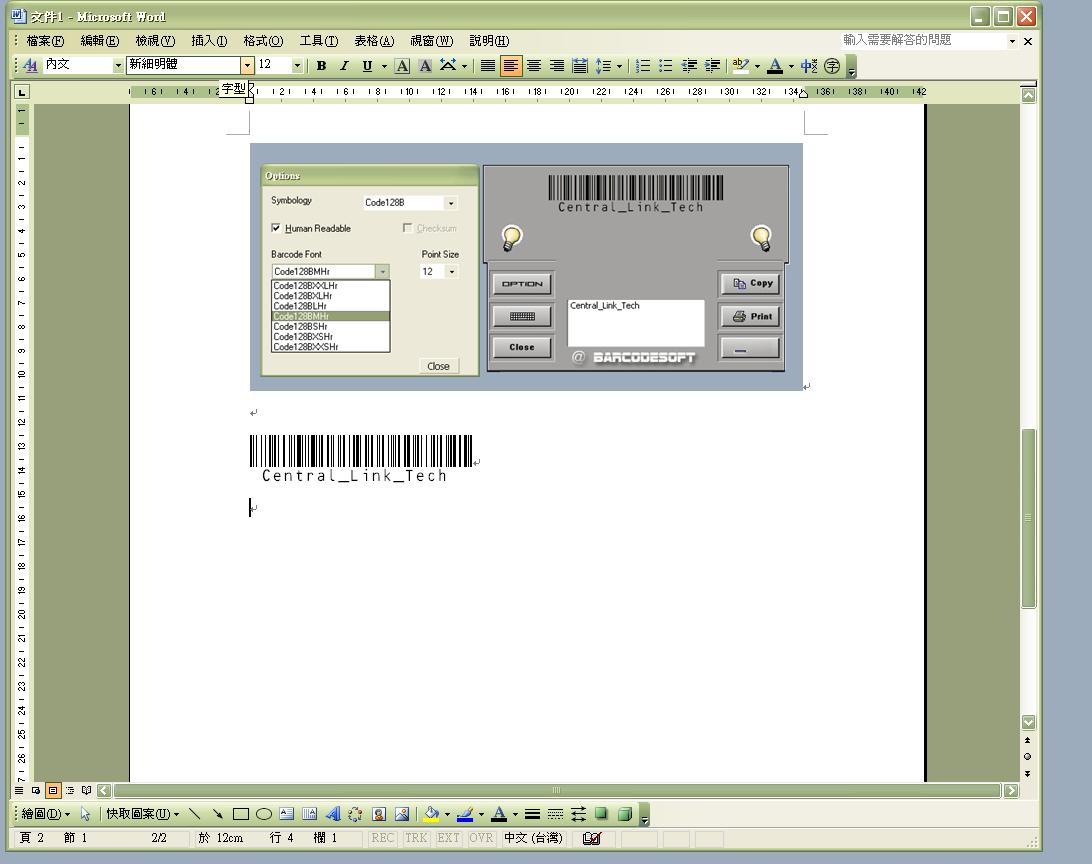Choose a dash style

point(555,814)
